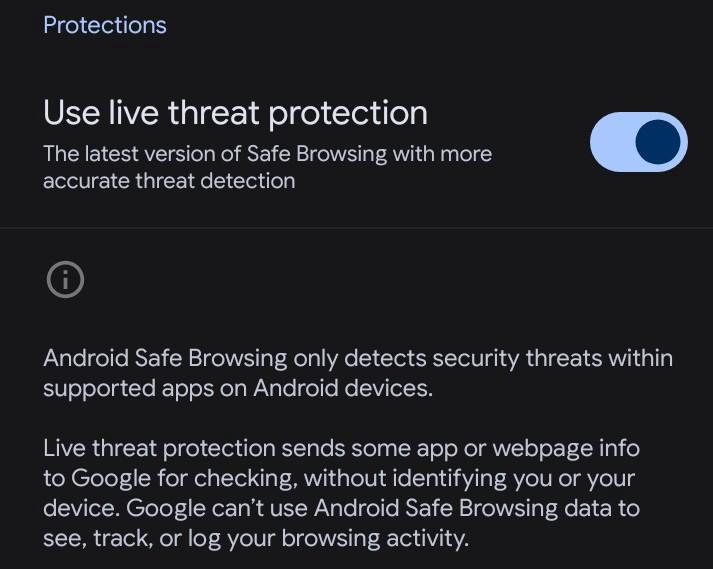Click the divider line below the toggle row
This screenshot has width=713, height=569.
[x=356, y=228]
